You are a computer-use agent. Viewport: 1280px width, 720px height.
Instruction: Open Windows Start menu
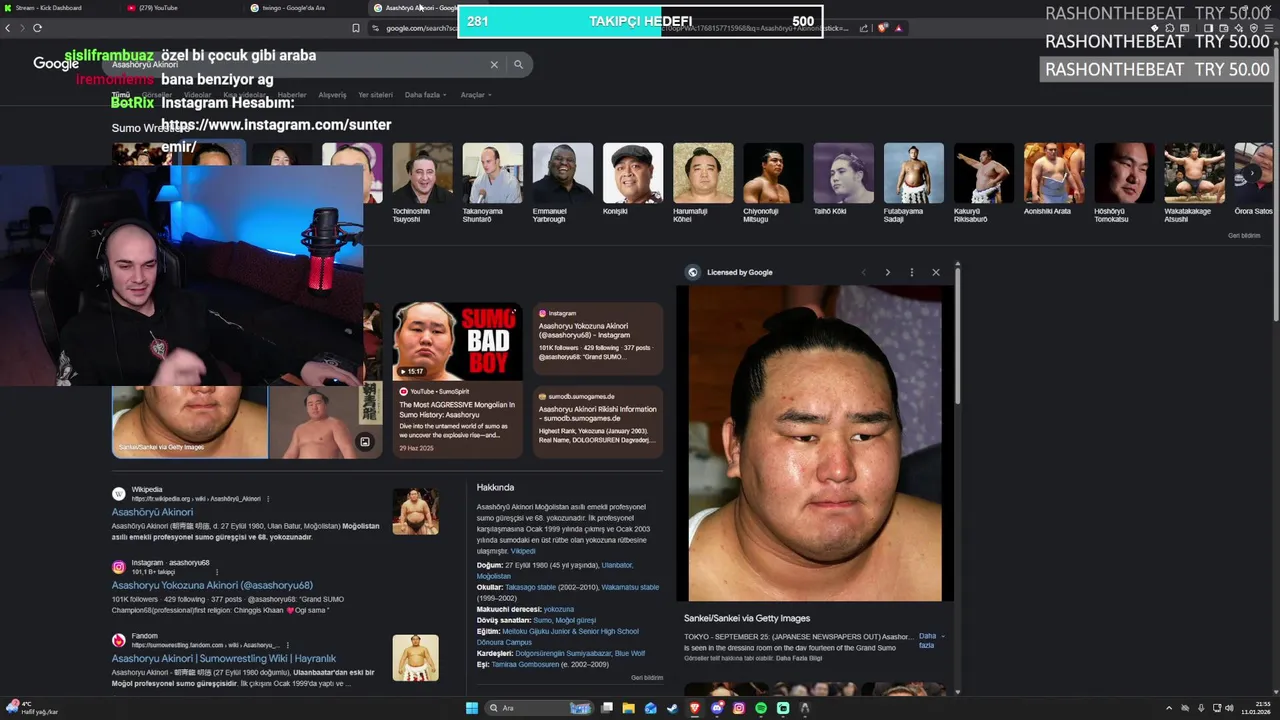pyautogui.click(x=472, y=708)
